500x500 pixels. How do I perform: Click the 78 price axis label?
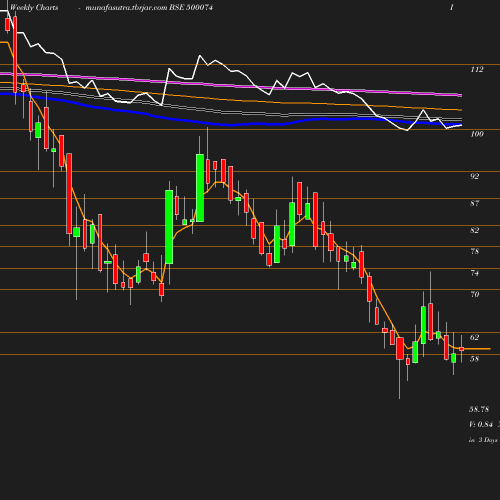(x=475, y=251)
